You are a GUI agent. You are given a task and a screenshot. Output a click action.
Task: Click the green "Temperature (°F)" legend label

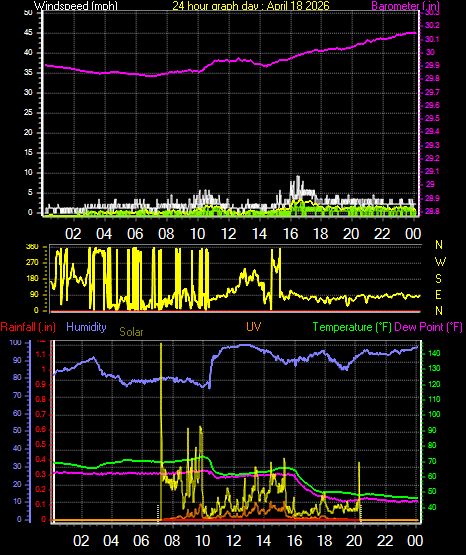(x=352, y=327)
